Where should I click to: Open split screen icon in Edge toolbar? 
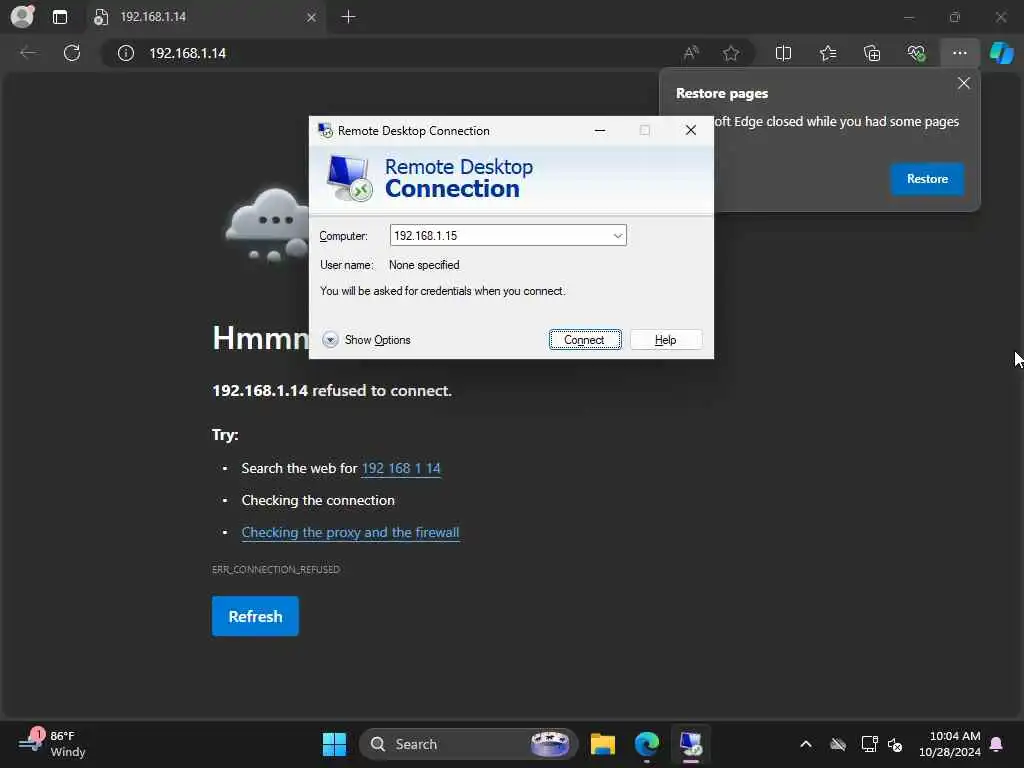(x=783, y=53)
